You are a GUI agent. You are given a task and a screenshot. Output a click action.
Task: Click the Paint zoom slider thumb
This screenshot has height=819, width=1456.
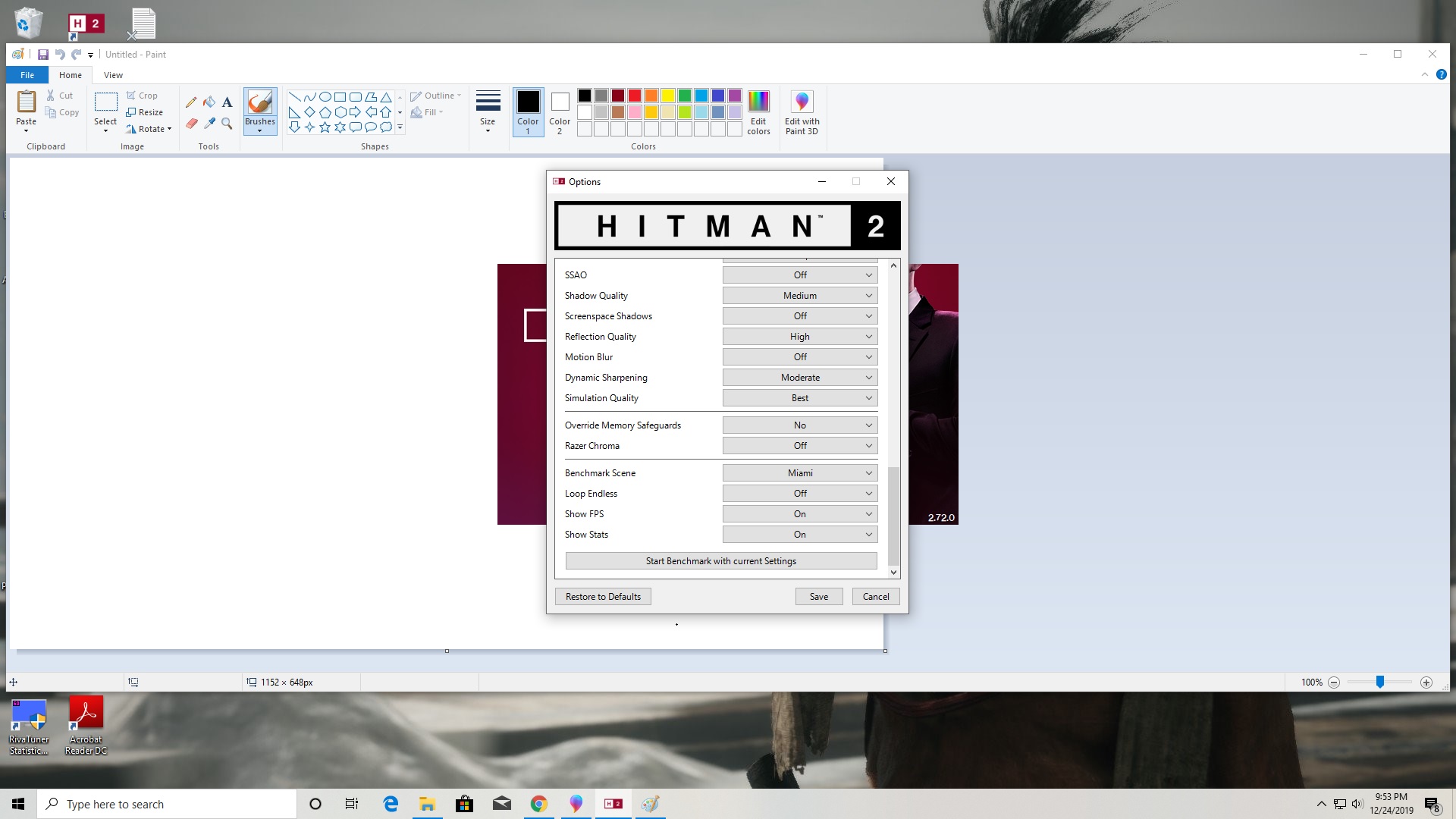click(1380, 682)
